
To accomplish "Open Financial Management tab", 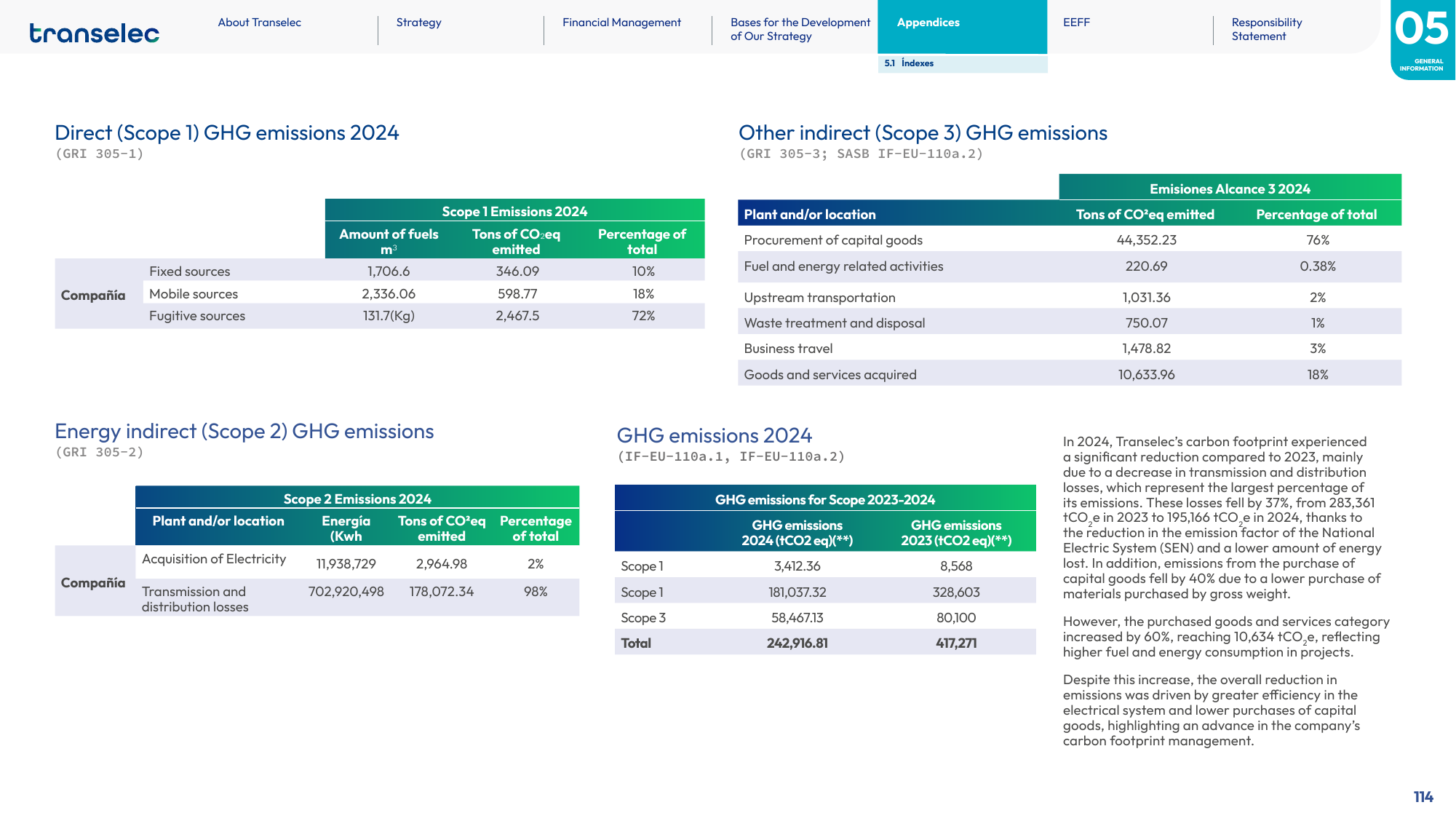I will 621,23.
